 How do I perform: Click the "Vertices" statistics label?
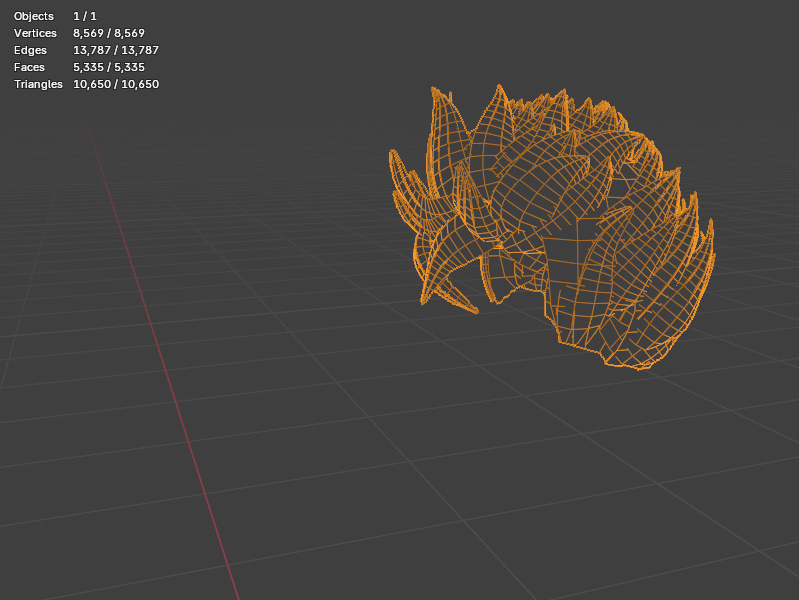pos(35,33)
